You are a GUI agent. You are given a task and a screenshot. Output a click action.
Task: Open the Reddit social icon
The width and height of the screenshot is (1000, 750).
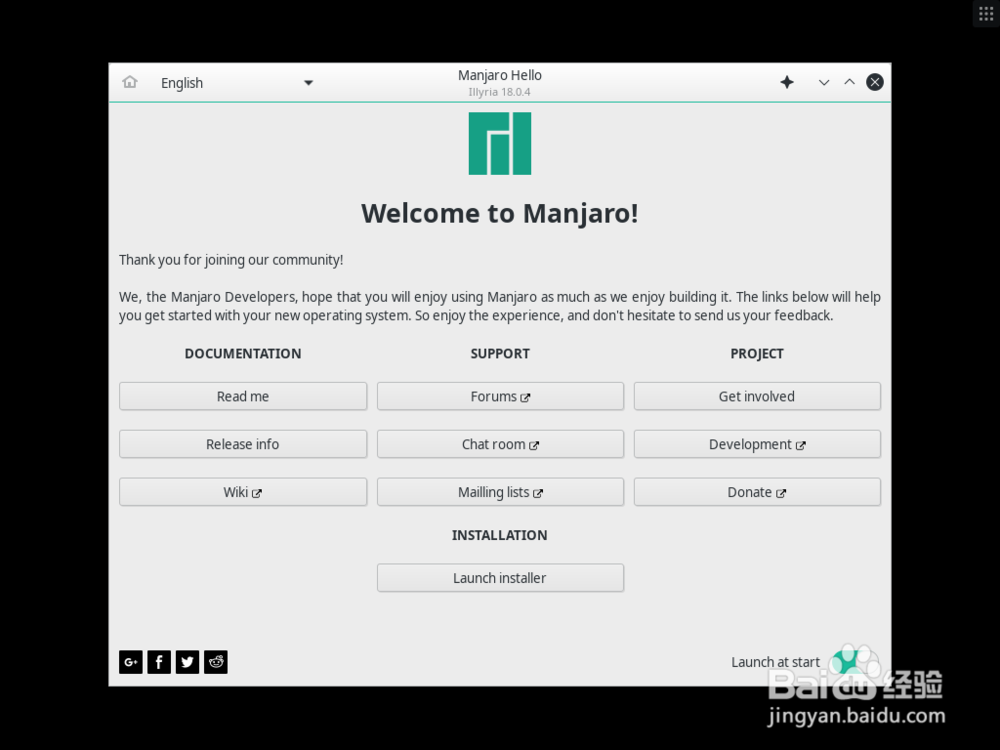[x=216, y=662]
